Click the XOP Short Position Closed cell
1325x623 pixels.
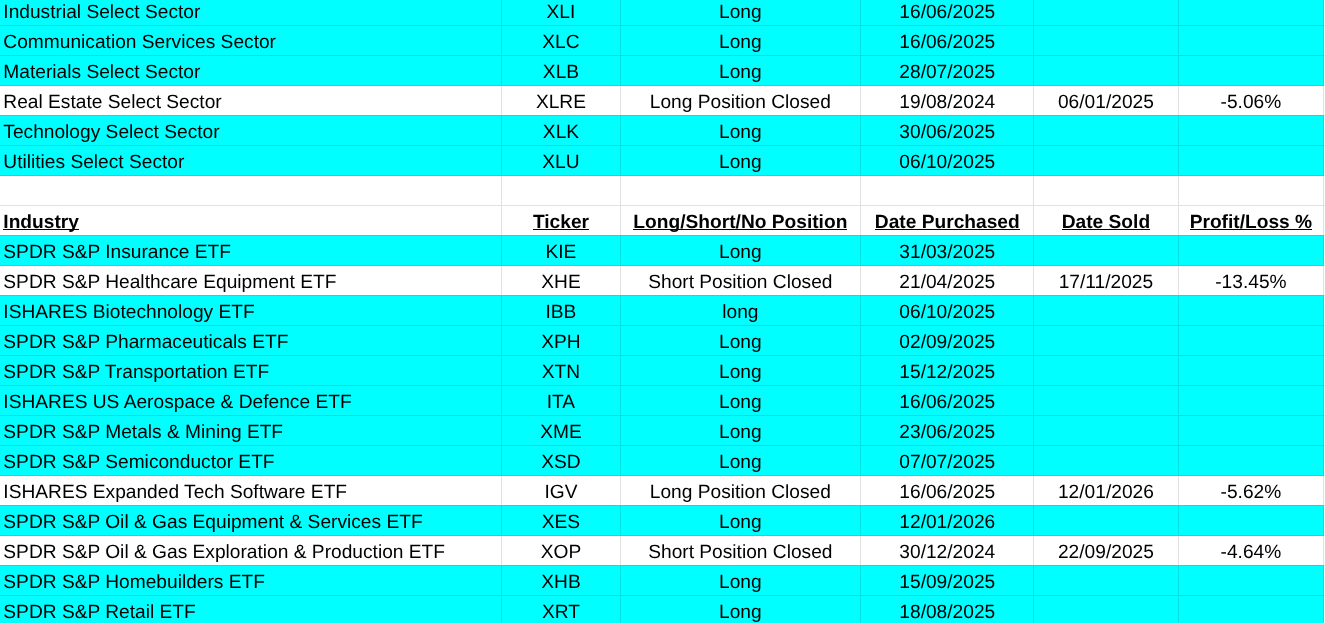click(740, 552)
